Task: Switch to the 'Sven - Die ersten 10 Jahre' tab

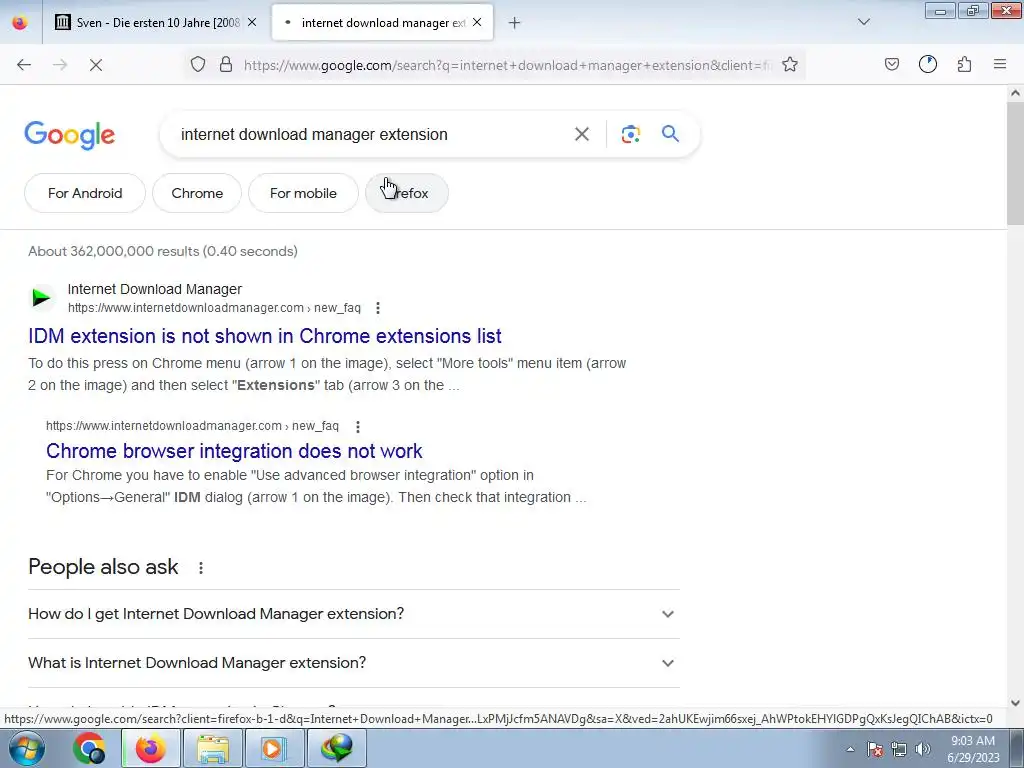Action: point(155,23)
